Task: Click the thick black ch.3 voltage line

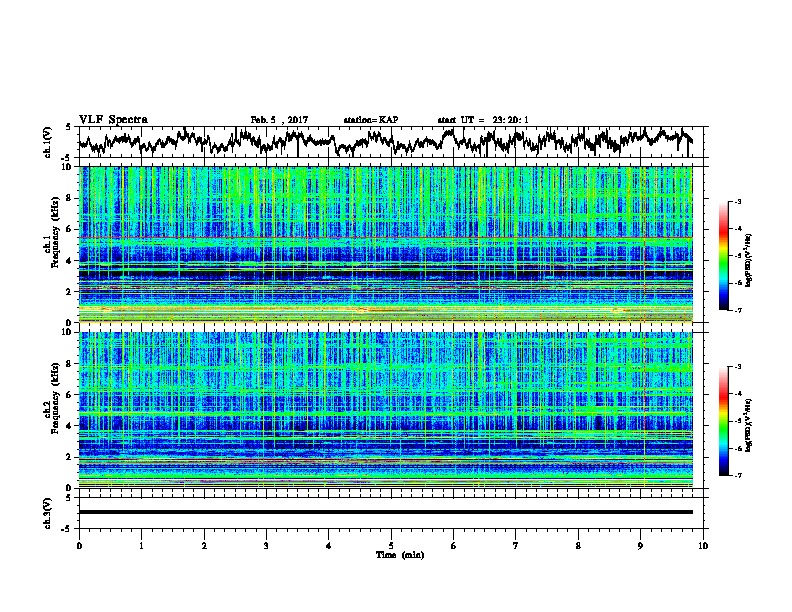Action: click(386, 512)
